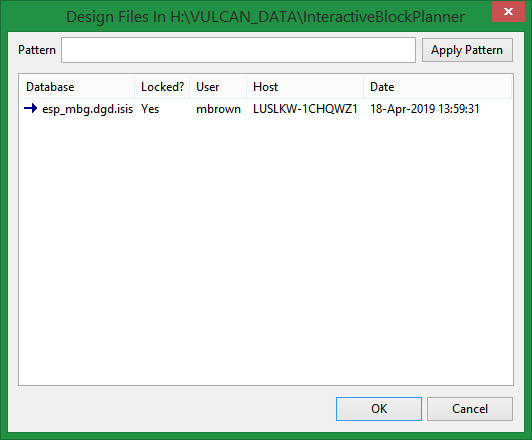532x440 pixels.
Task: Click the 18-Apr-2019 13:59:31 date cell
Action: [425, 109]
